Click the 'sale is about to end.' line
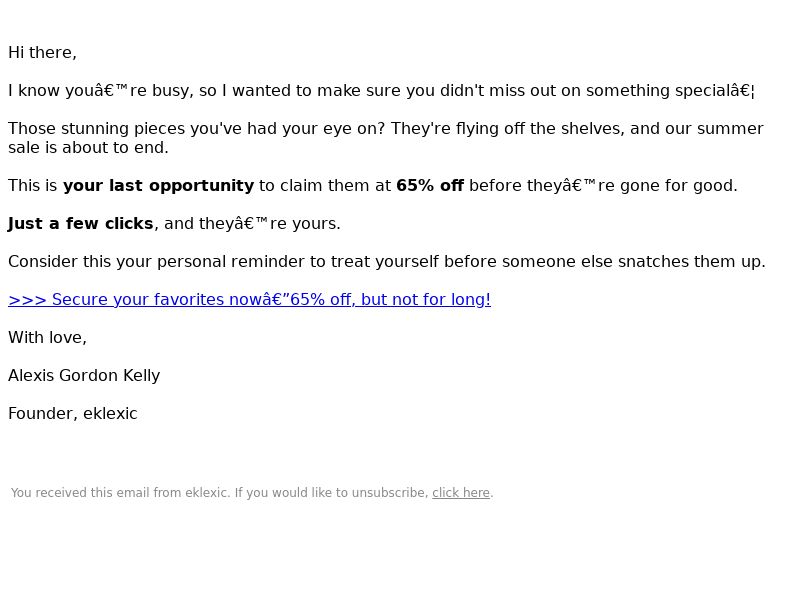Screen dimensions: 800x600 [88, 147]
